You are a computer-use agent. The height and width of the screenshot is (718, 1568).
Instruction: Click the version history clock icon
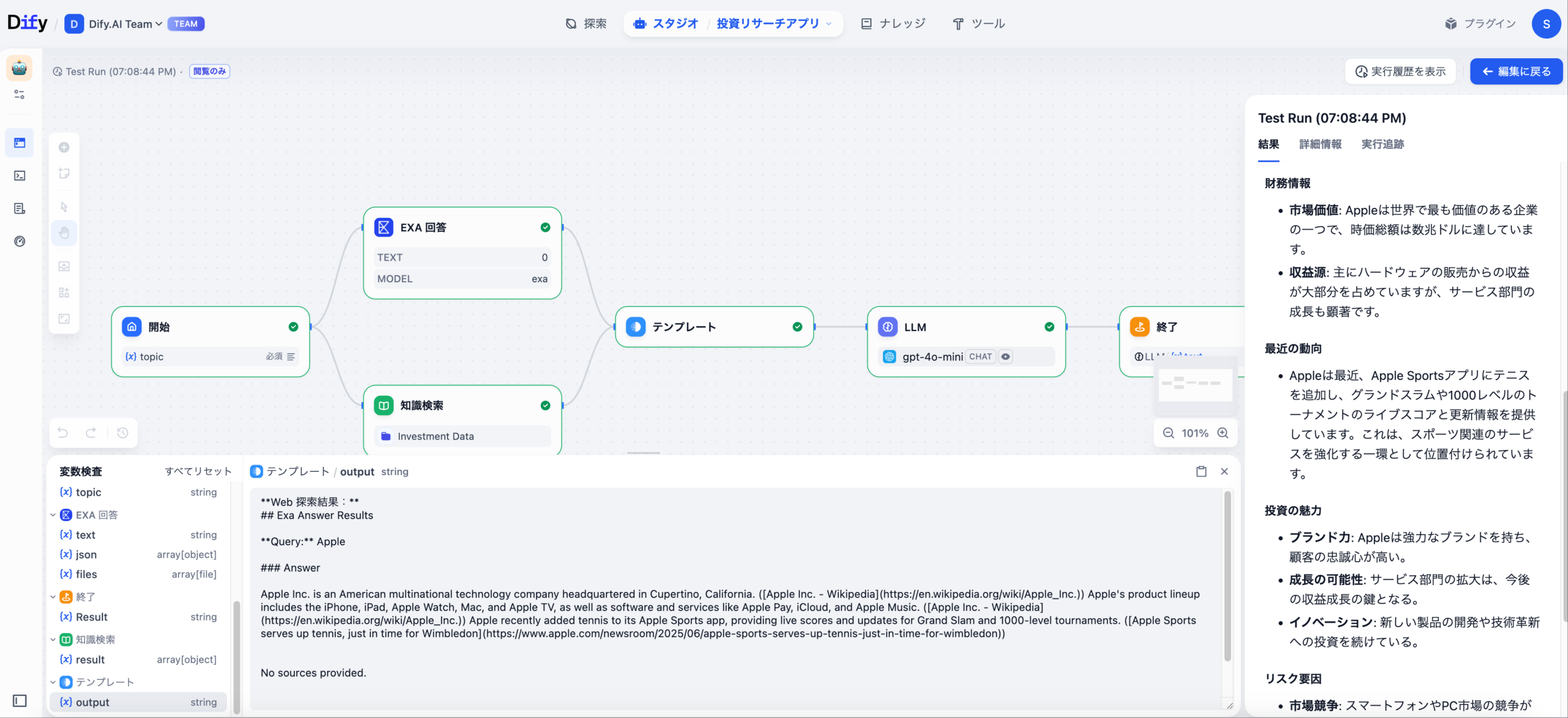(123, 433)
